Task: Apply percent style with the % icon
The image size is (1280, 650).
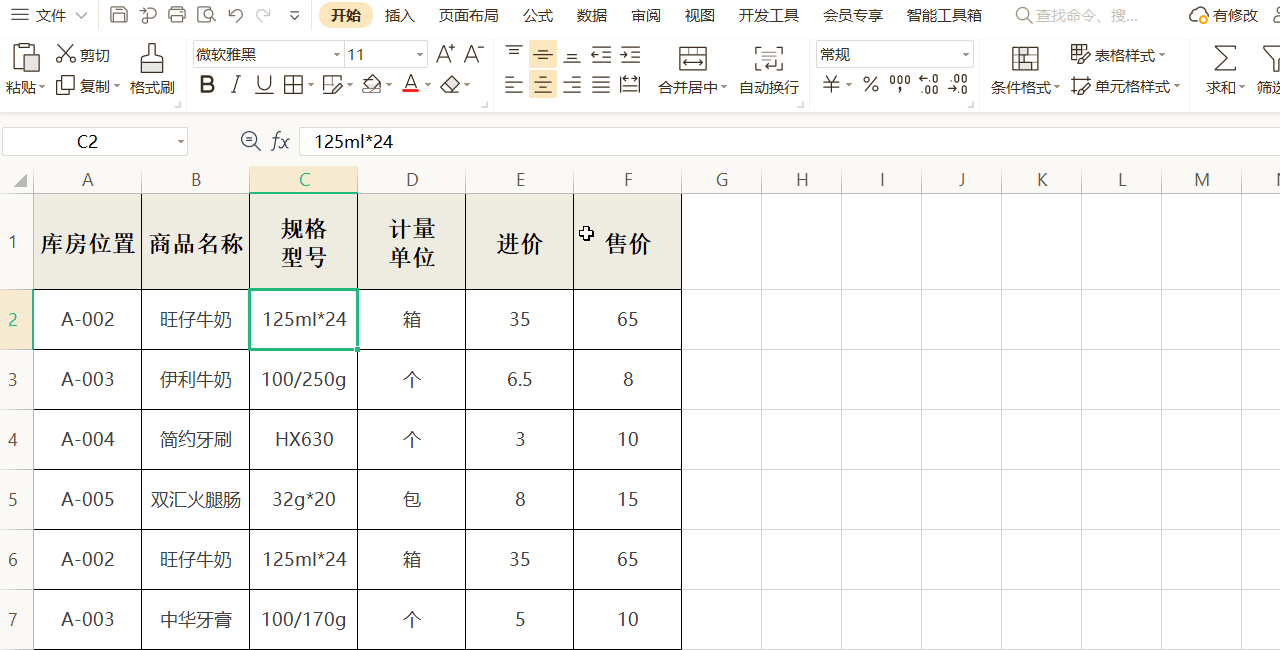Action: pyautogui.click(x=871, y=85)
